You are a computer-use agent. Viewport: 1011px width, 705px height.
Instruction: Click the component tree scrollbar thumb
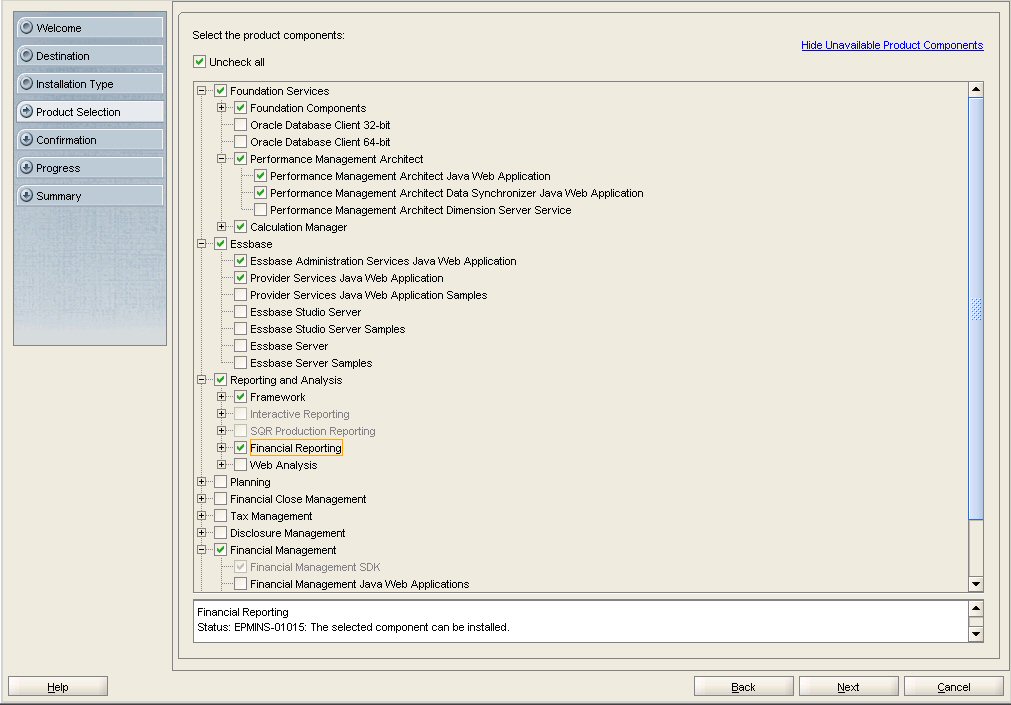pos(976,308)
